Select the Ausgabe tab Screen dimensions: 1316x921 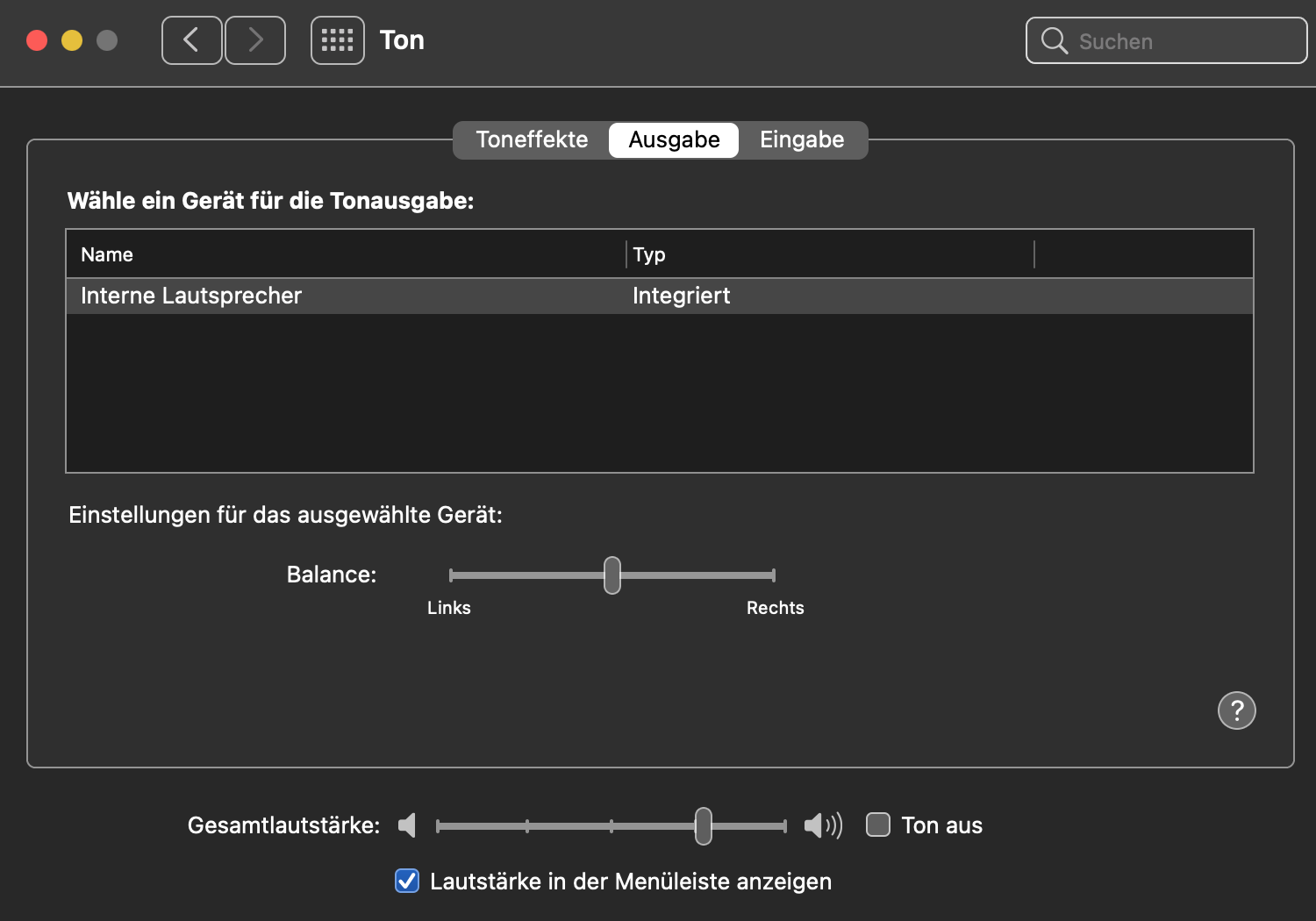[674, 140]
